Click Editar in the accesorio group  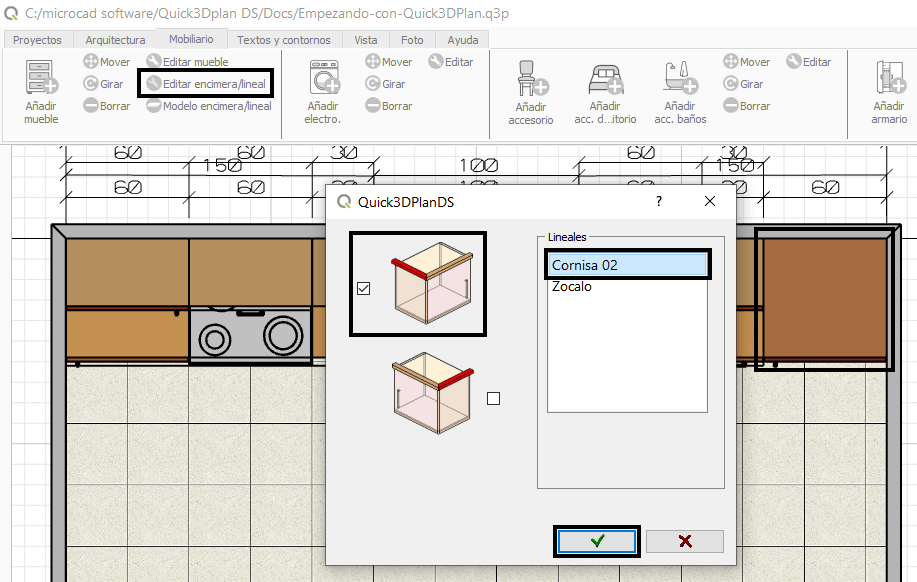[809, 61]
